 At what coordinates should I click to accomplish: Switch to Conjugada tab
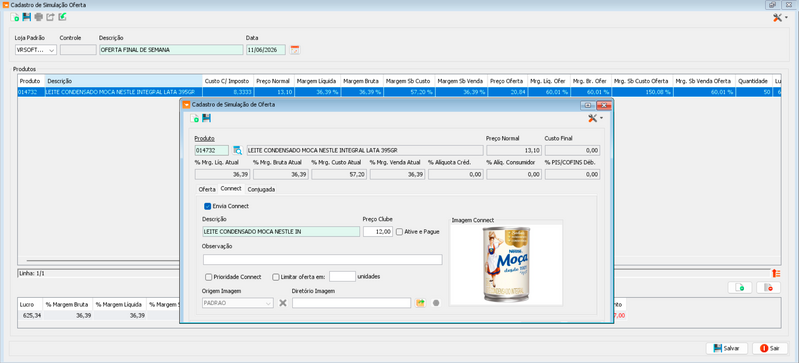click(x=261, y=189)
